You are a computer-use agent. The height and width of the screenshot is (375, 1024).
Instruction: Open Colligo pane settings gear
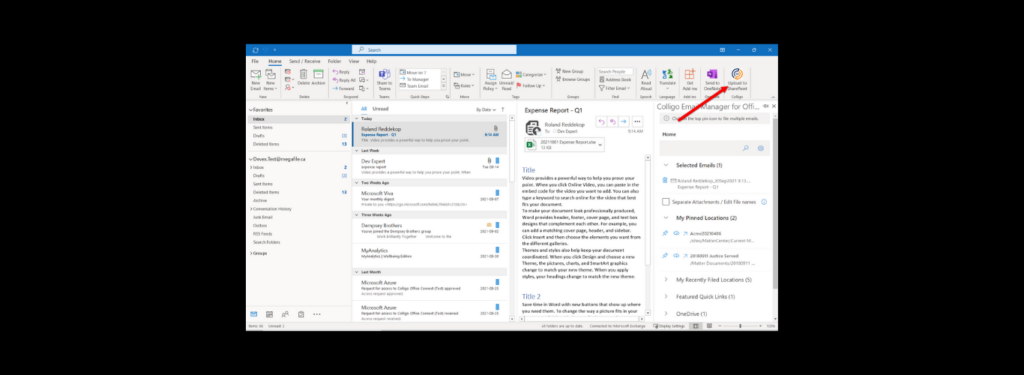pos(761,148)
